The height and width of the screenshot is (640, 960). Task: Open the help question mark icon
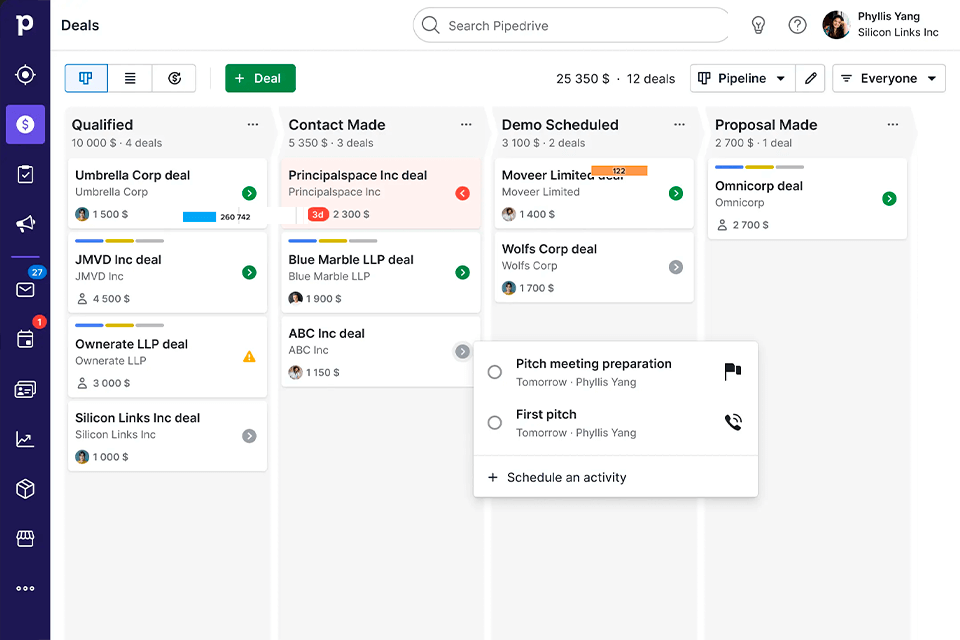click(x=797, y=25)
